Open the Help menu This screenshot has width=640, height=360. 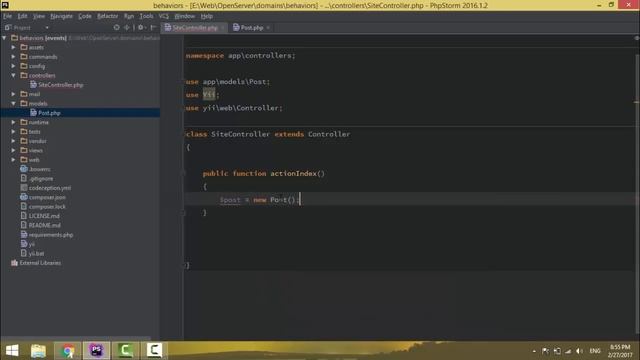tap(207, 16)
